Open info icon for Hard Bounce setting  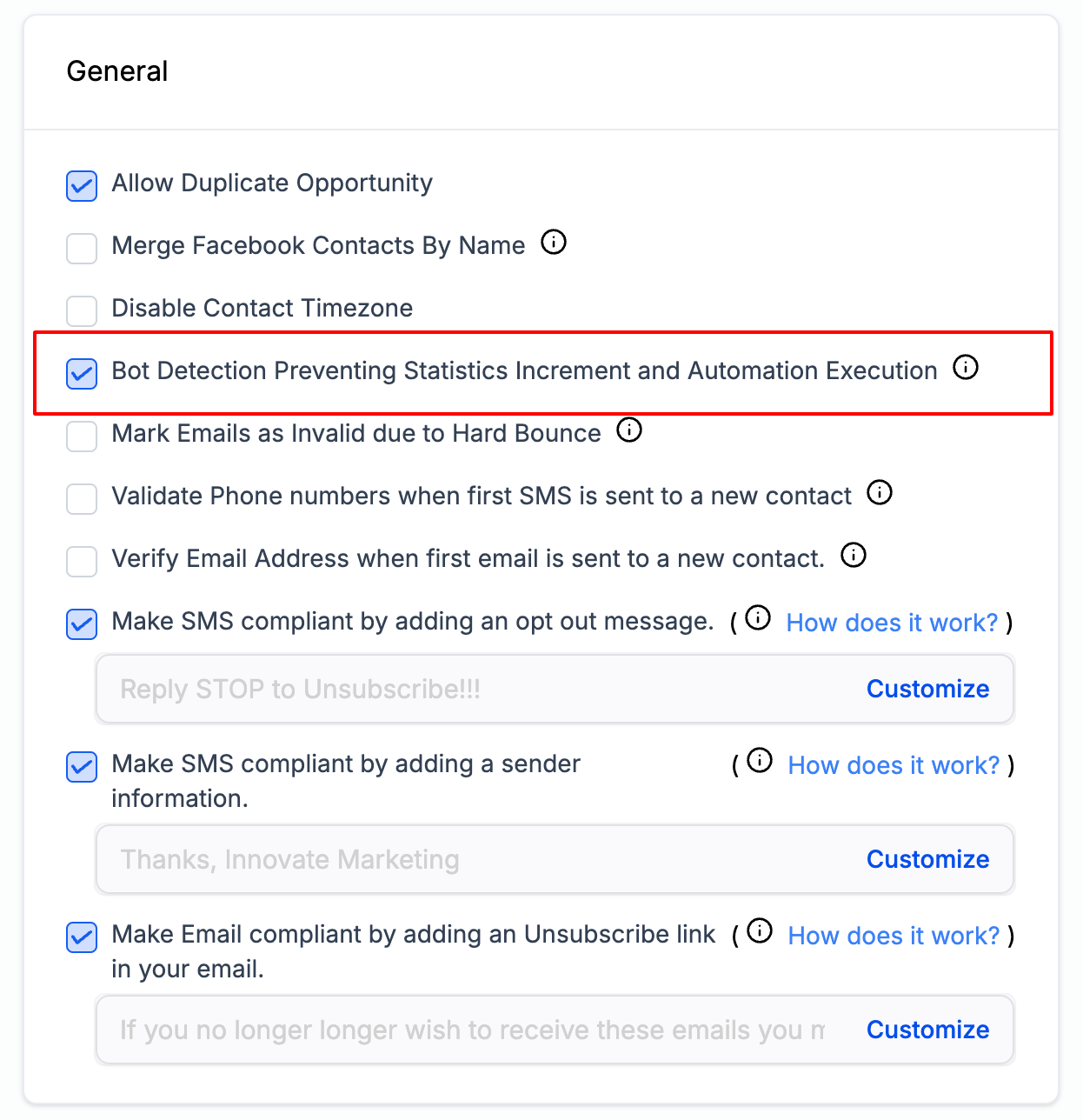[x=629, y=430]
